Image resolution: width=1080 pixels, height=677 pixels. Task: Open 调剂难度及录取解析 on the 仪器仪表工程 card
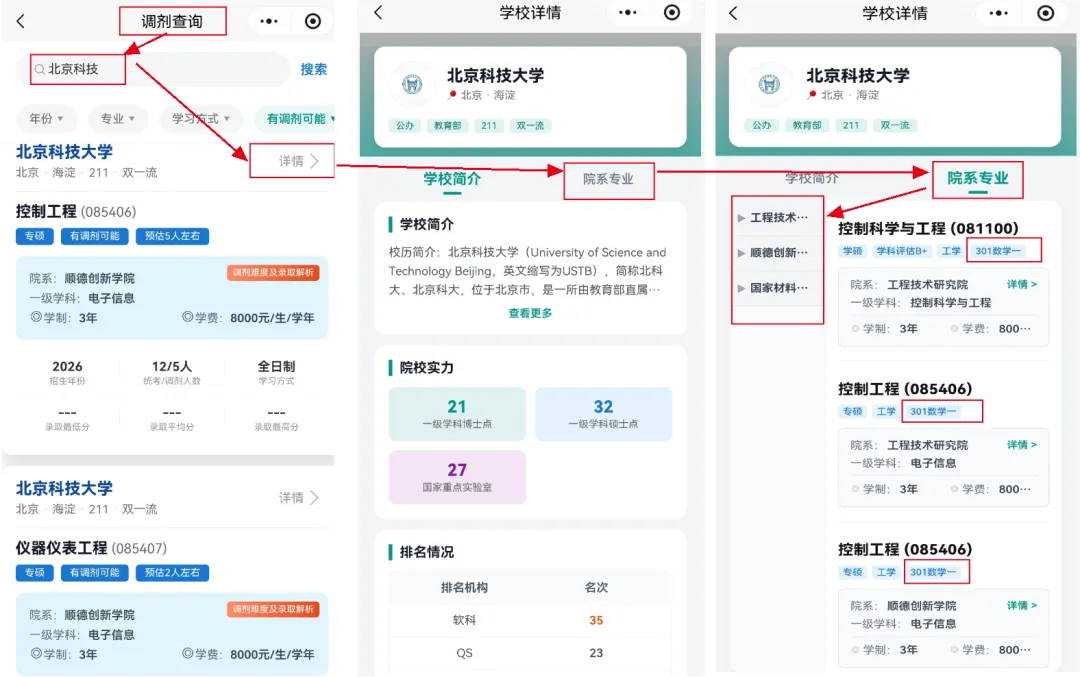tap(273, 609)
